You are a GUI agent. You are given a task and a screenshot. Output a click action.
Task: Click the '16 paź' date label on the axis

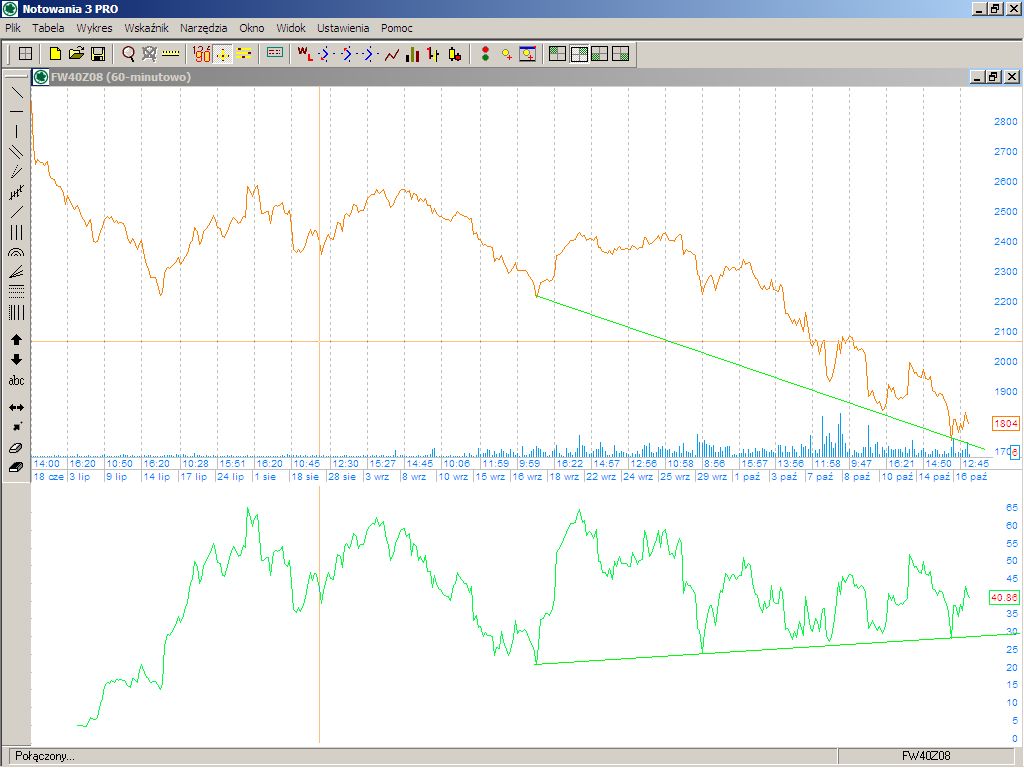coord(971,477)
